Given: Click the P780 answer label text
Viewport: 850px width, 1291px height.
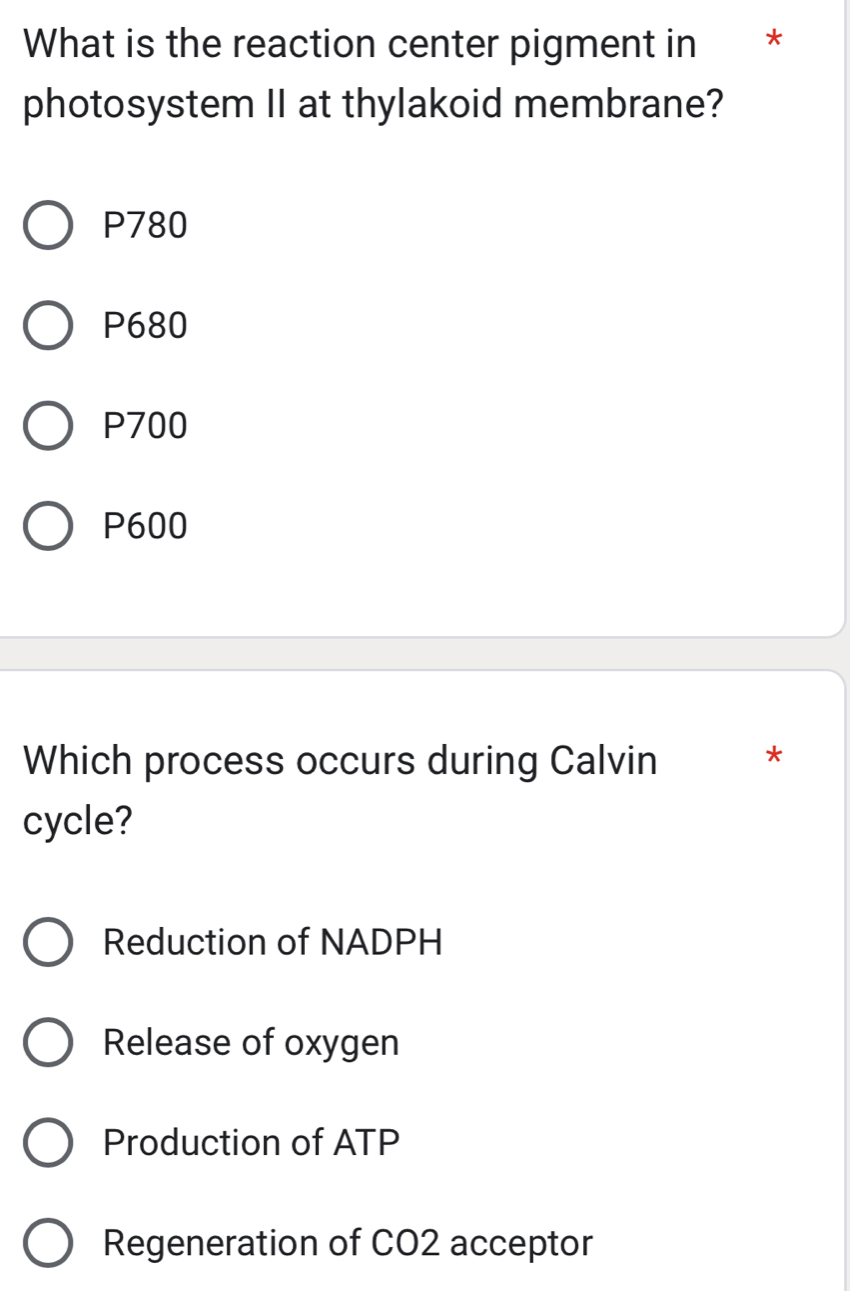Looking at the screenshot, I should [145, 225].
